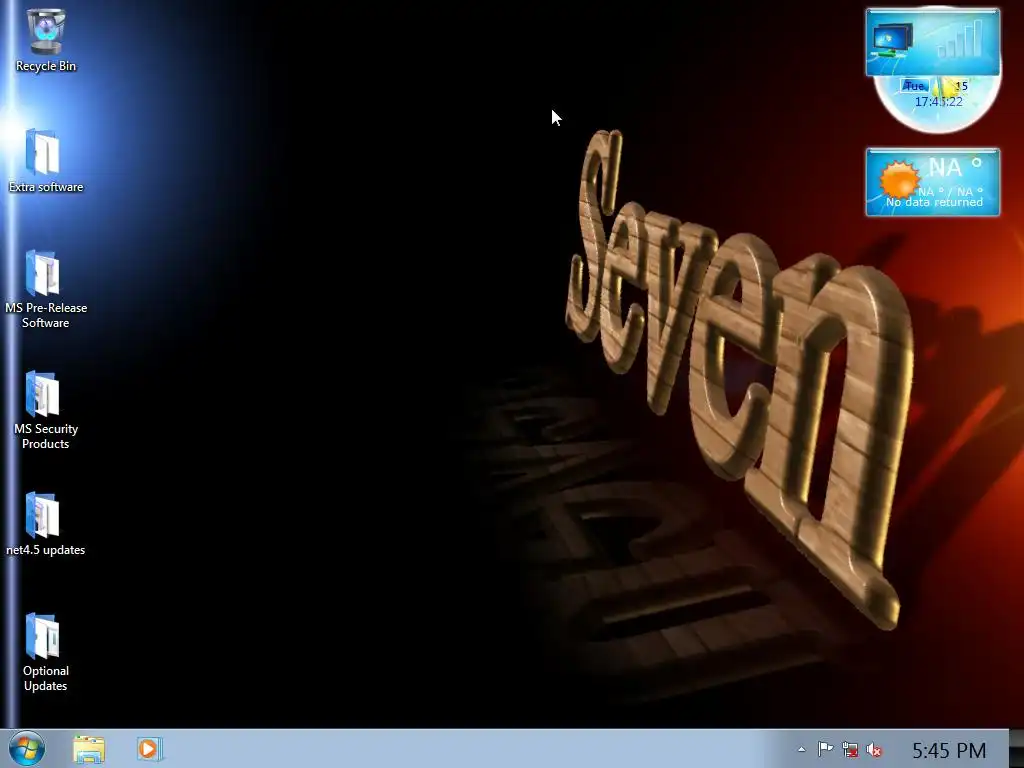The width and height of the screenshot is (1024, 768).
Task: Launch Windows Media Player from the taskbar
Action: [149, 749]
